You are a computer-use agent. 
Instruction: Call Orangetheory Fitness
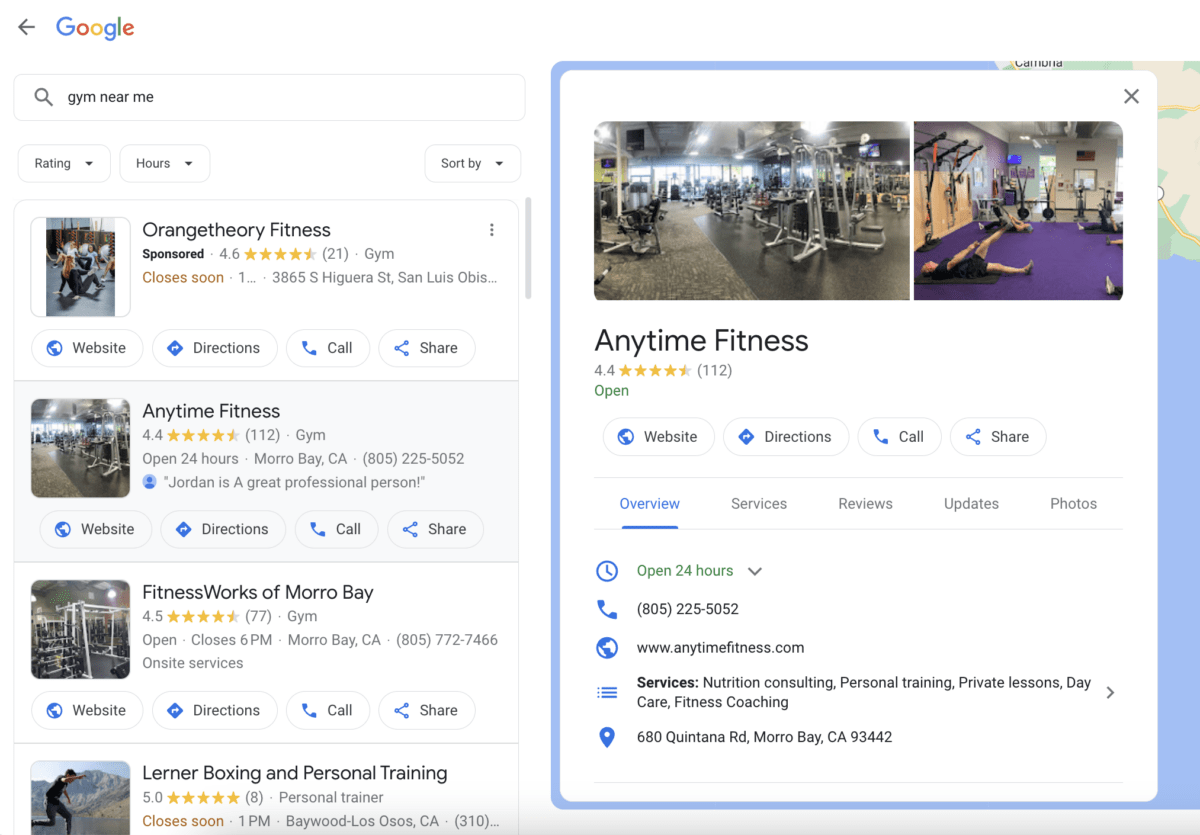328,348
